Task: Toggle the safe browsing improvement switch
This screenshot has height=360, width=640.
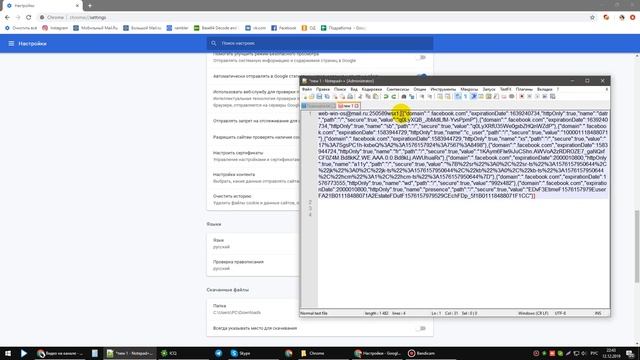Action: click(x=421, y=58)
